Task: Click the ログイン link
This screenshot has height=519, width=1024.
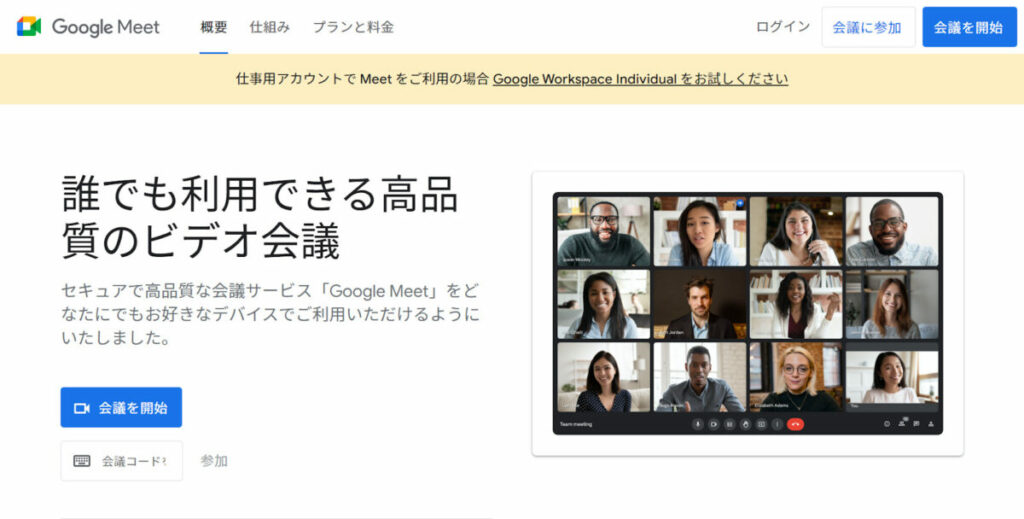Action: click(783, 27)
